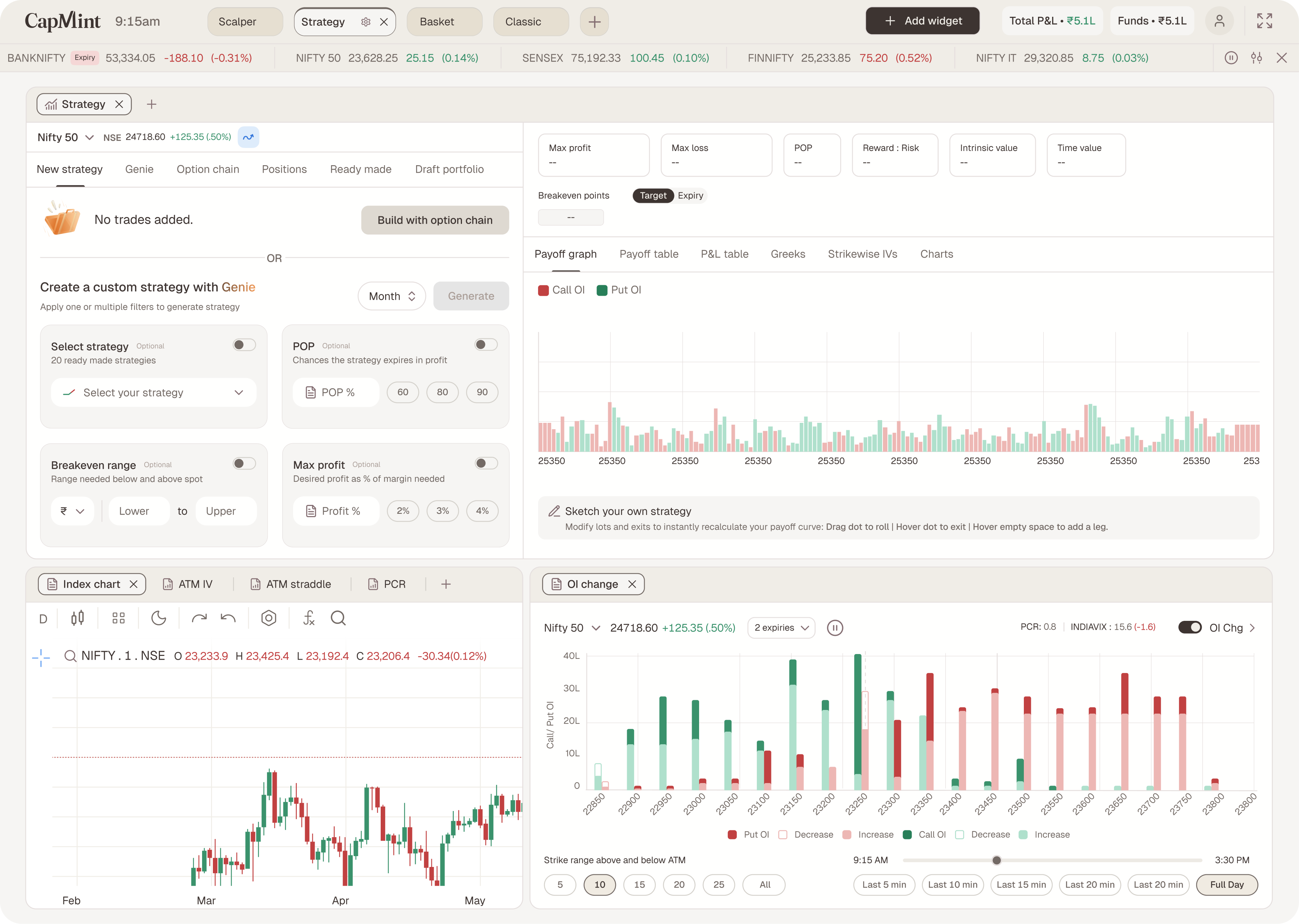Screen dimensions: 1299x924
Task: Pause OI change live updates
Action: pos(835,628)
